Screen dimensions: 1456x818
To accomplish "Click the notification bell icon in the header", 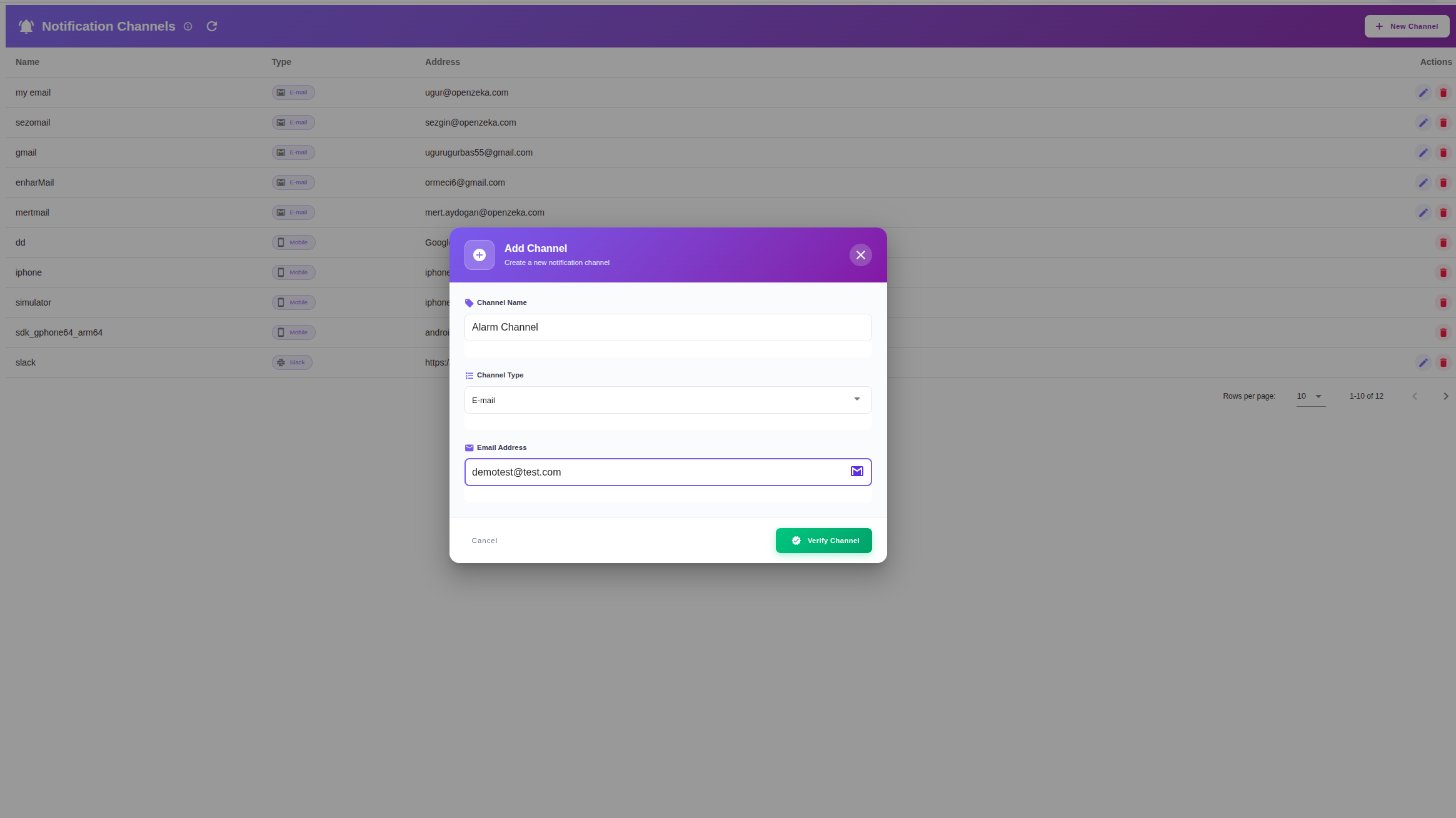I will pos(26,26).
